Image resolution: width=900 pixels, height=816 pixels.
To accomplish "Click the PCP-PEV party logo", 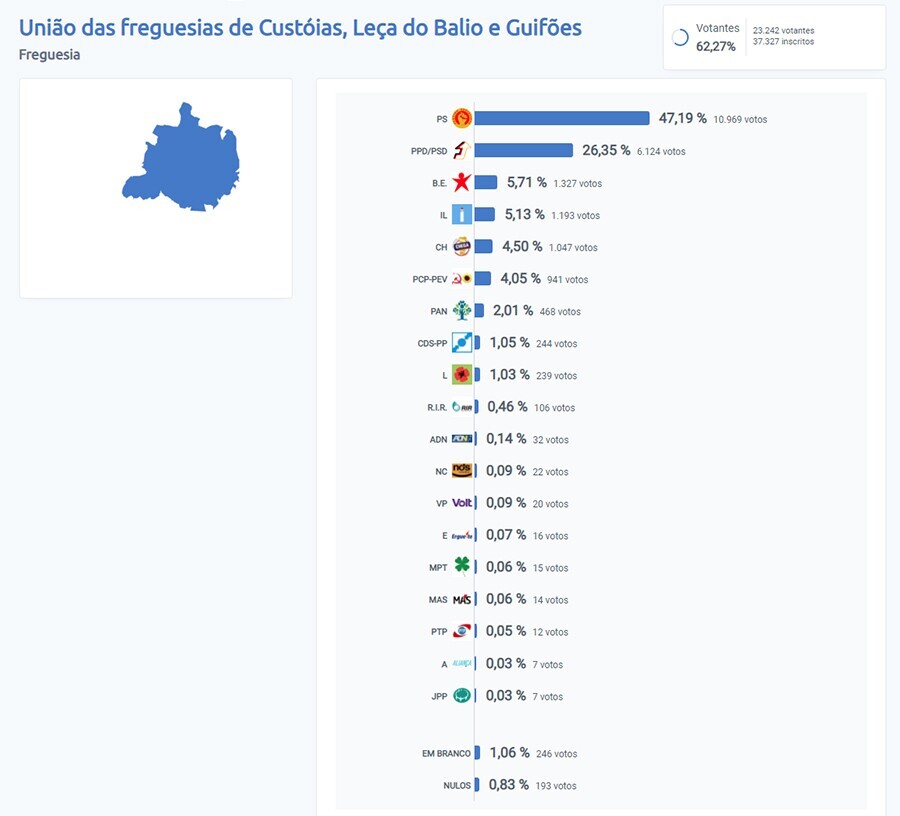I will [461, 279].
